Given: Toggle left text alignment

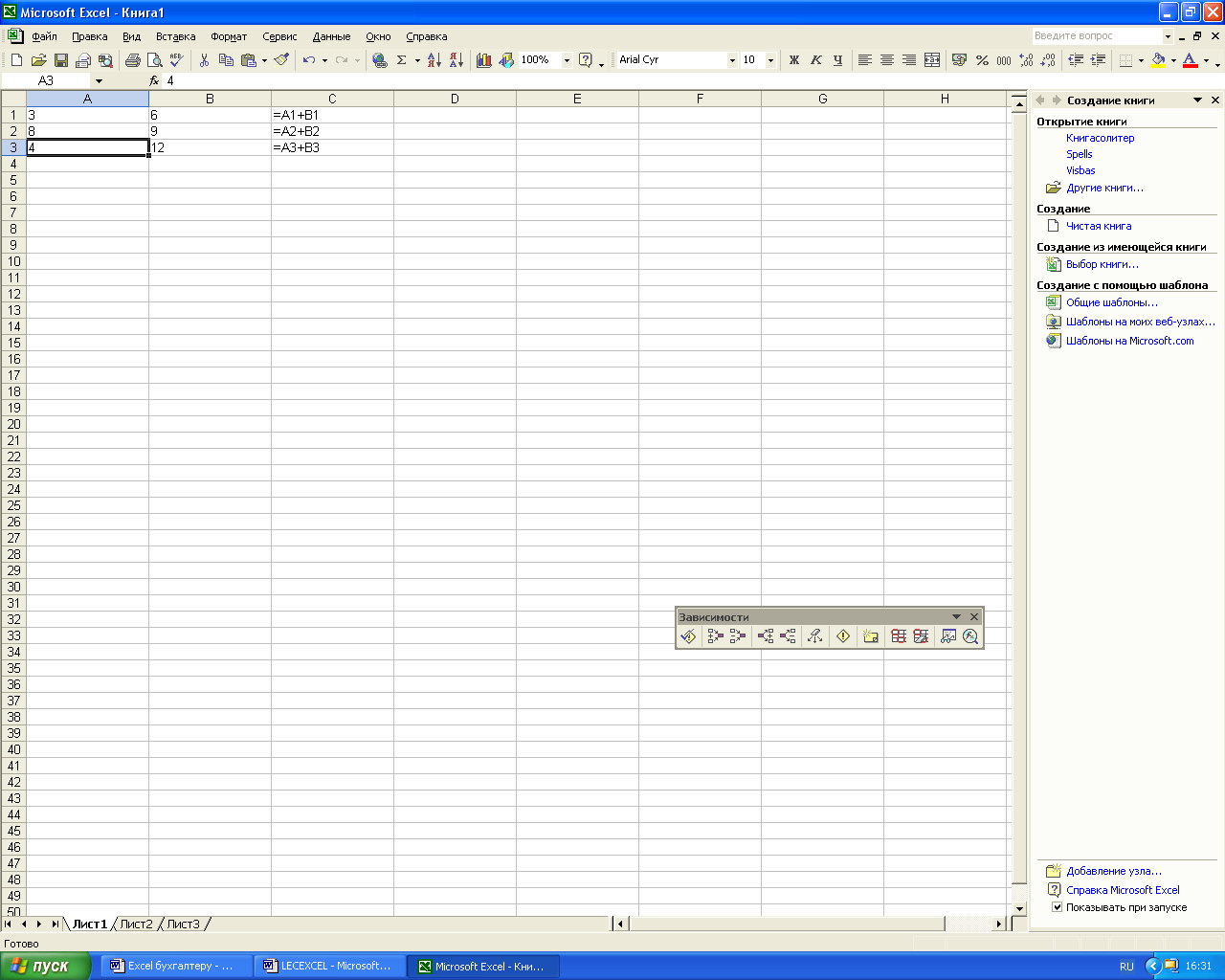Looking at the screenshot, I should [864, 60].
